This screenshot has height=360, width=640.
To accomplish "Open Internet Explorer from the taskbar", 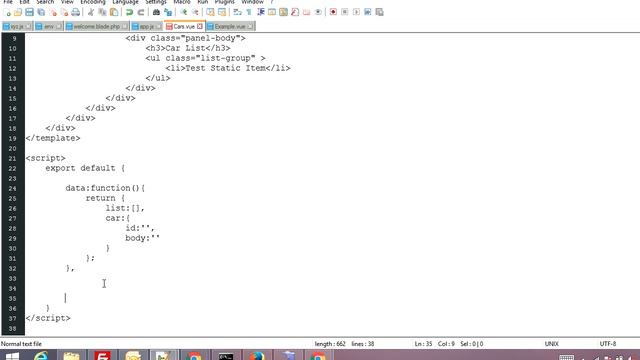I will [41, 356].
